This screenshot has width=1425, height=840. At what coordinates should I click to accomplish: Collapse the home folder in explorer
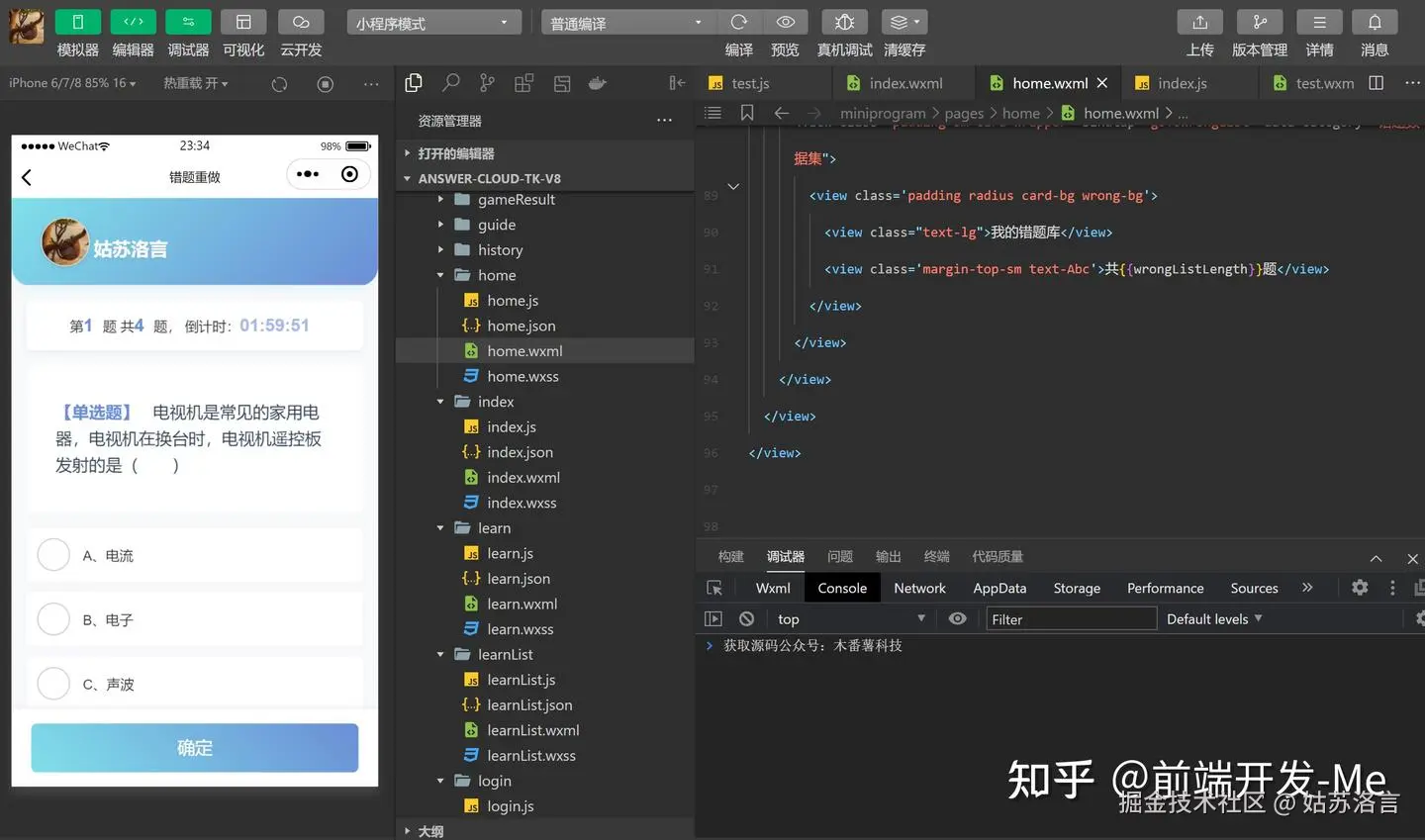(440, 275)
